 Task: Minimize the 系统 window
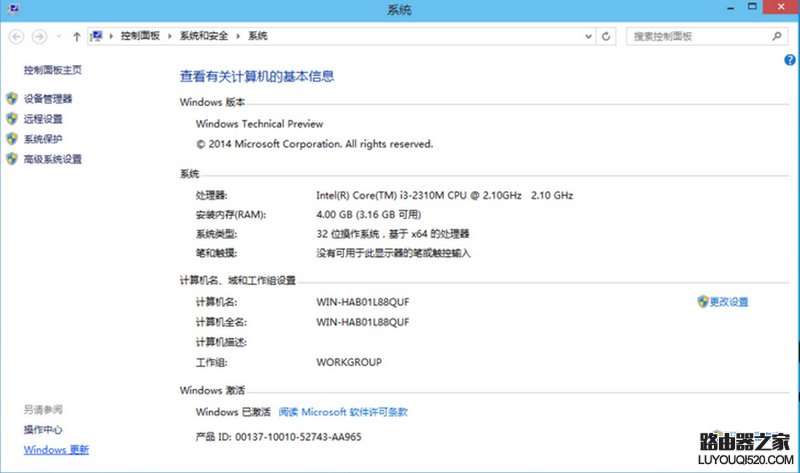click(731, 8)
